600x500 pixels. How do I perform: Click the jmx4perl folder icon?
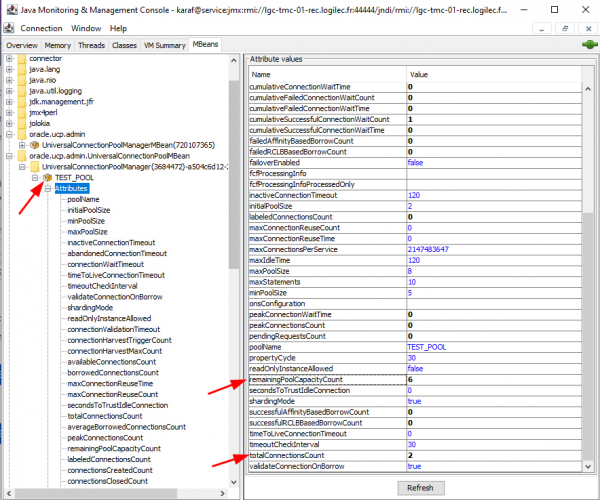tap(20, 112)
